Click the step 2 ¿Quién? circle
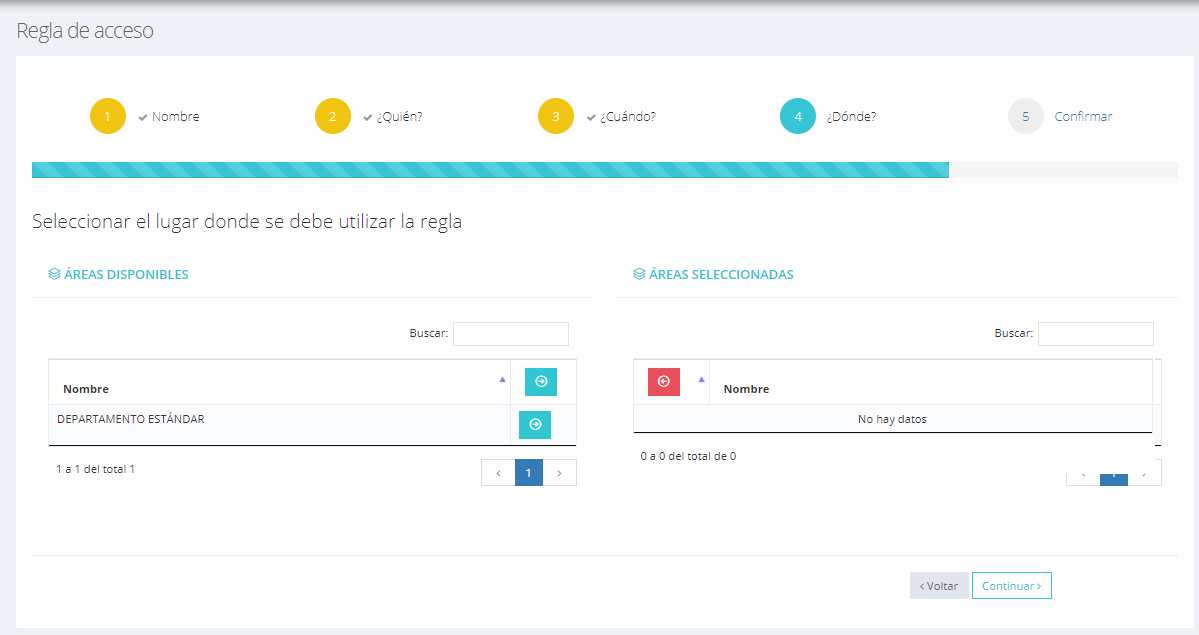 tap(333, 116)
